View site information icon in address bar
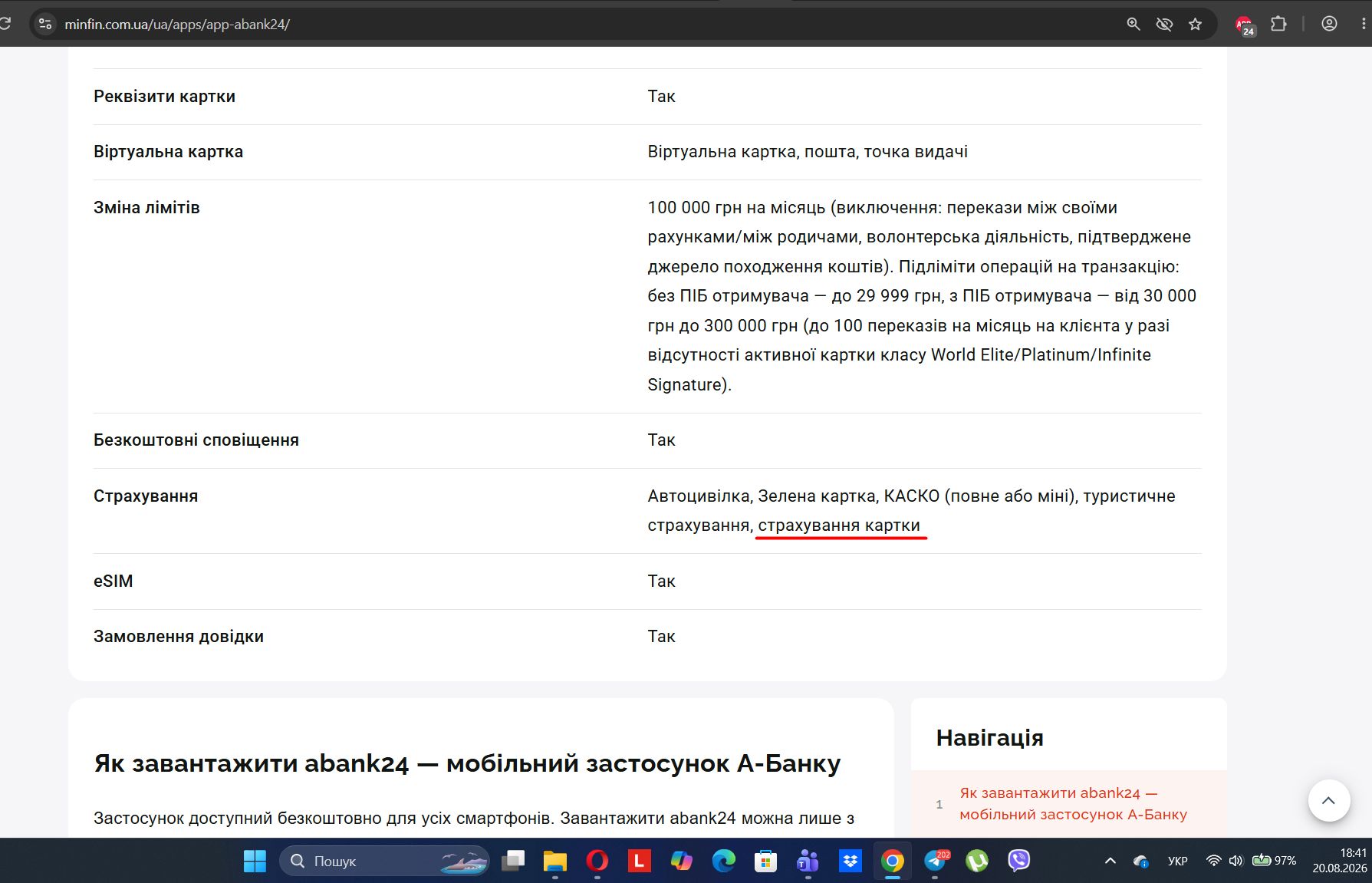 [45, 25]
